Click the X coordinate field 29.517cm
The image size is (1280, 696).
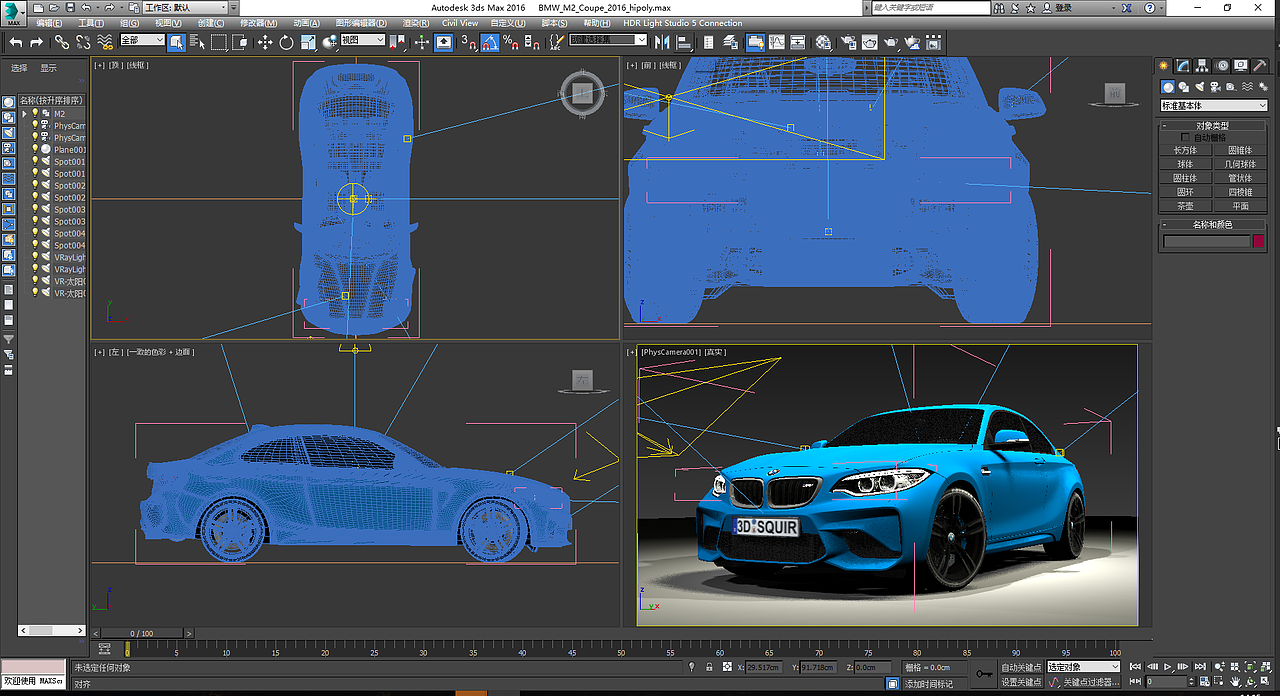(x=766, y=667)
